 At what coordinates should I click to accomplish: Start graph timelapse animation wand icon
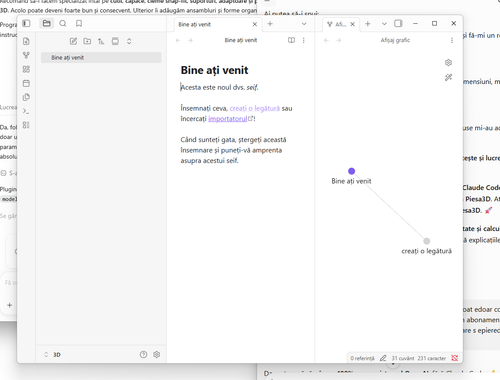tap(448, 77)
